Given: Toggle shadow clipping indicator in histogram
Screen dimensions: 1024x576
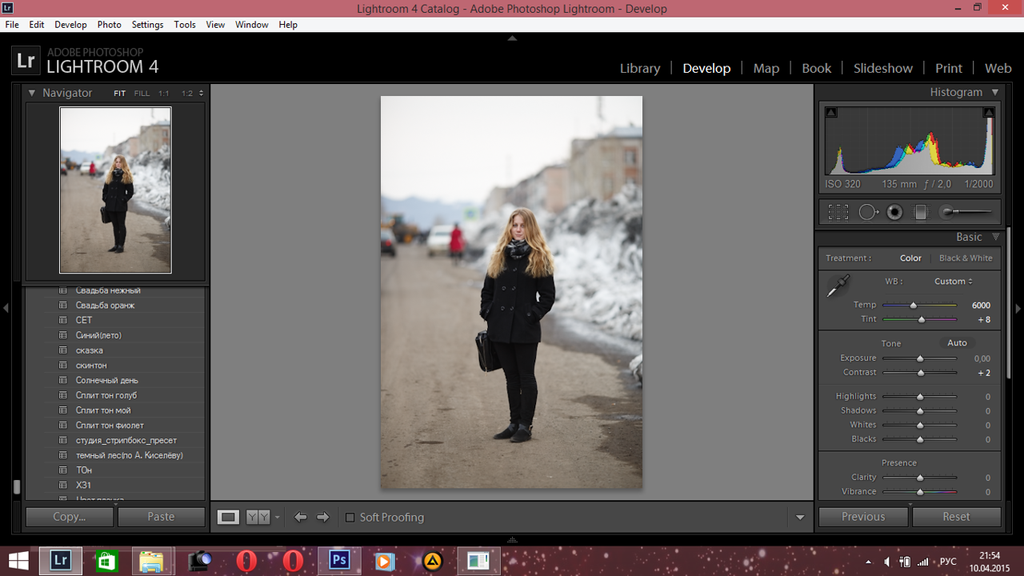Looking at the screenshot, I should point(832,113).
